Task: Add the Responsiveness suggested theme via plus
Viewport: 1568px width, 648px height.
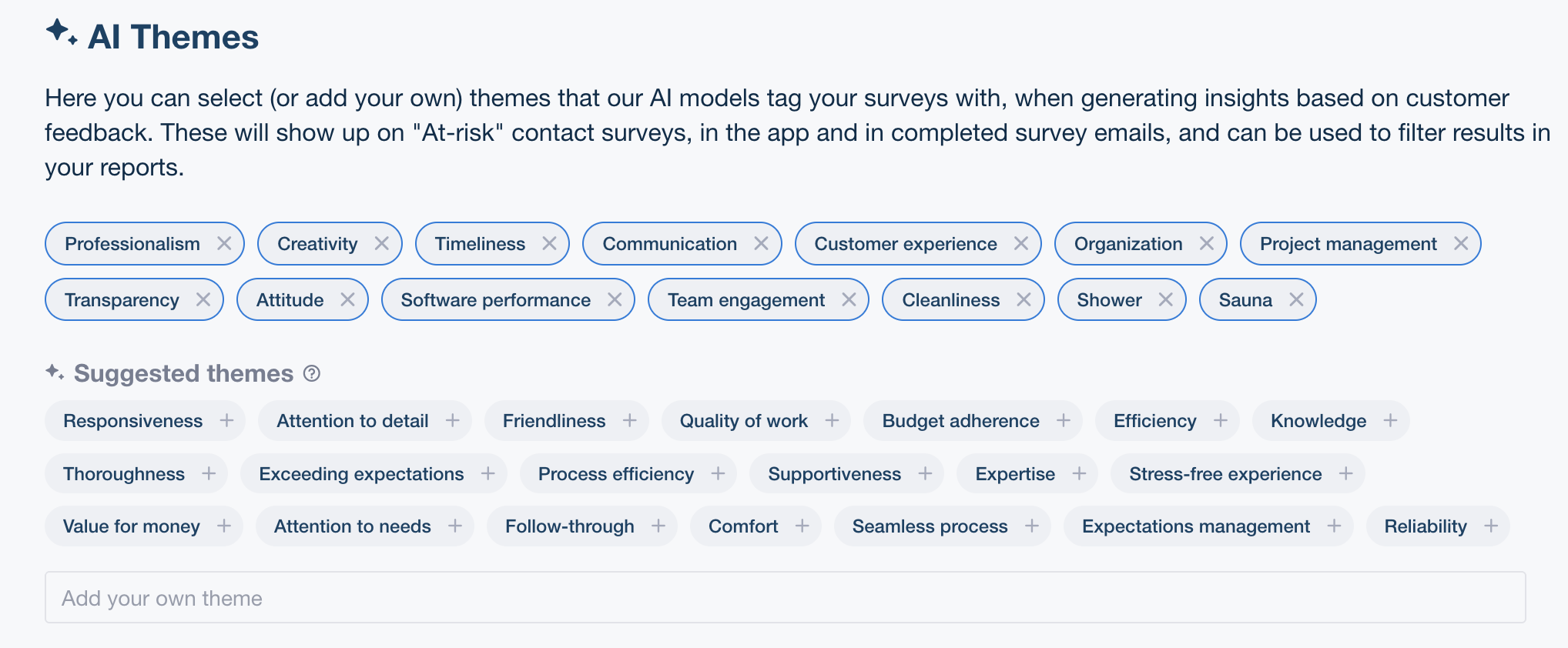Action: click(x=226, y=420)
